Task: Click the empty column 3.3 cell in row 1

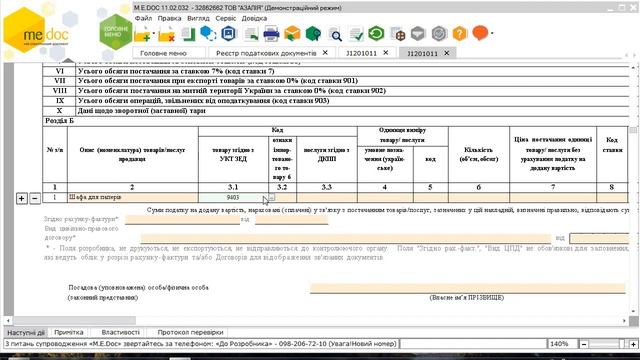Action: [x=327, y=198]
